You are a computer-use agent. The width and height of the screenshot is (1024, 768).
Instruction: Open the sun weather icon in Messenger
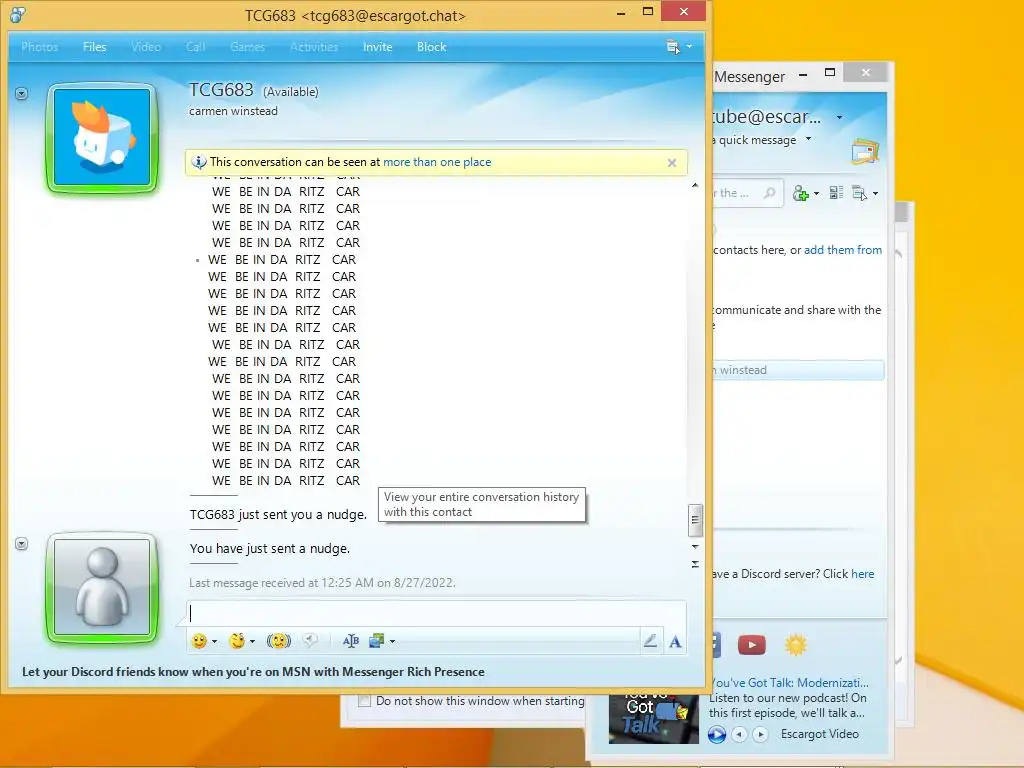(795, 645)
